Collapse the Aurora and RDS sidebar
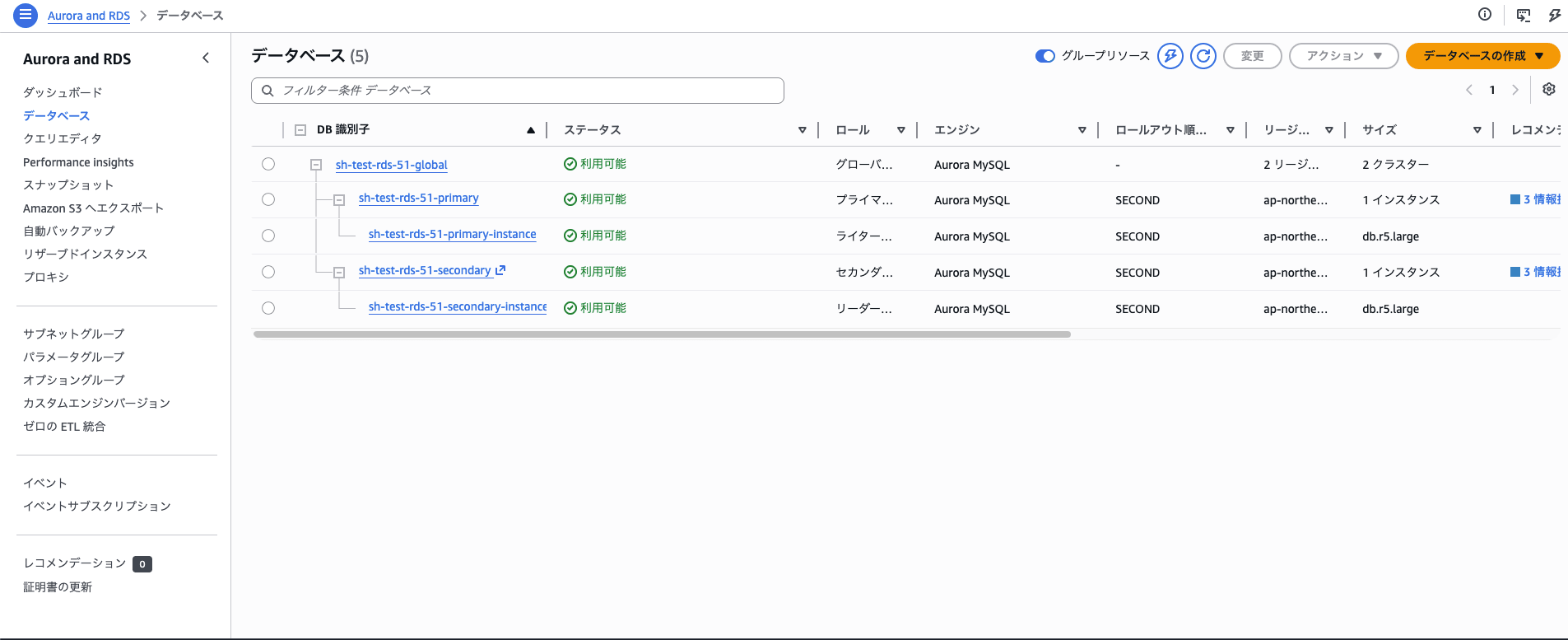The image size is (1568, 640). click(206, 58)
